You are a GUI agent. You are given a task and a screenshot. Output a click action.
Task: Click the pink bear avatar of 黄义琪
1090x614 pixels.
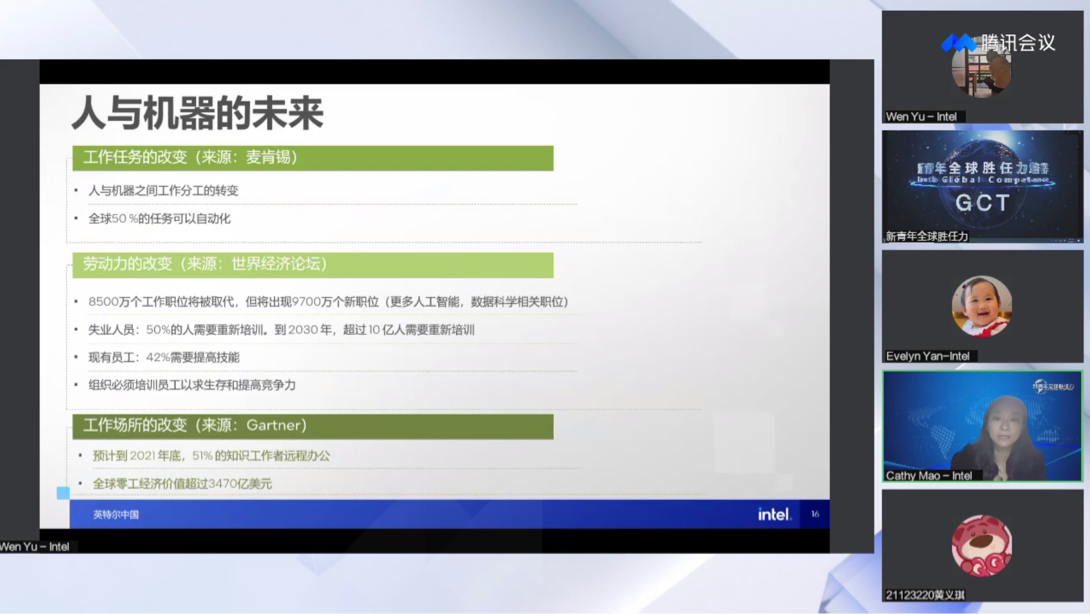pos(981,546)
